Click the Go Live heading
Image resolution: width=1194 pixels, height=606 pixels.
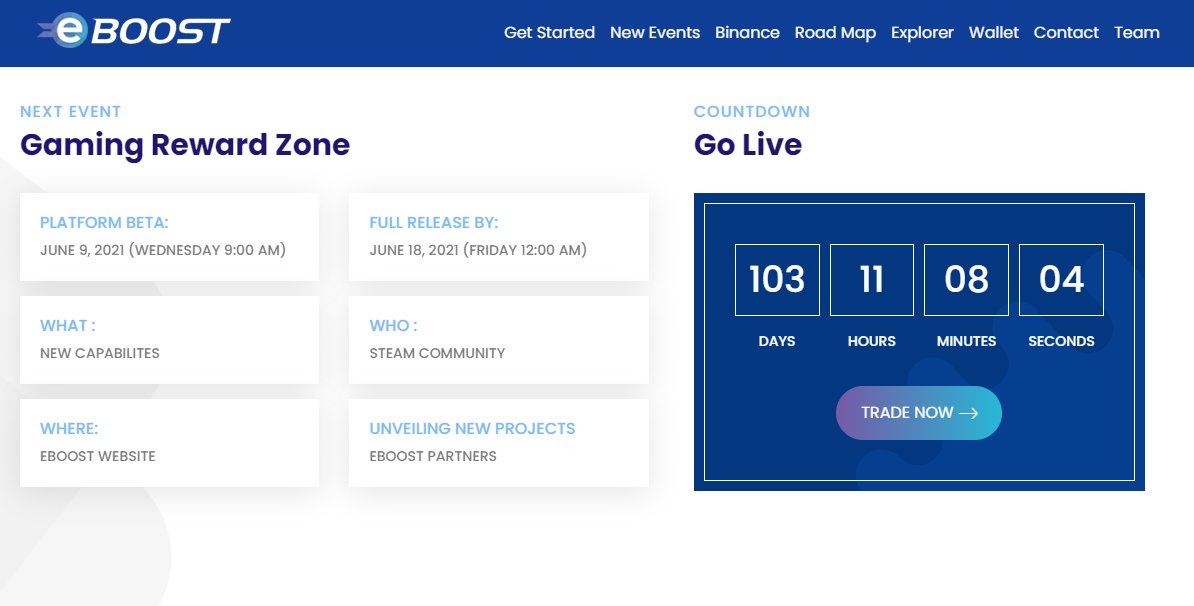[748, 145]
